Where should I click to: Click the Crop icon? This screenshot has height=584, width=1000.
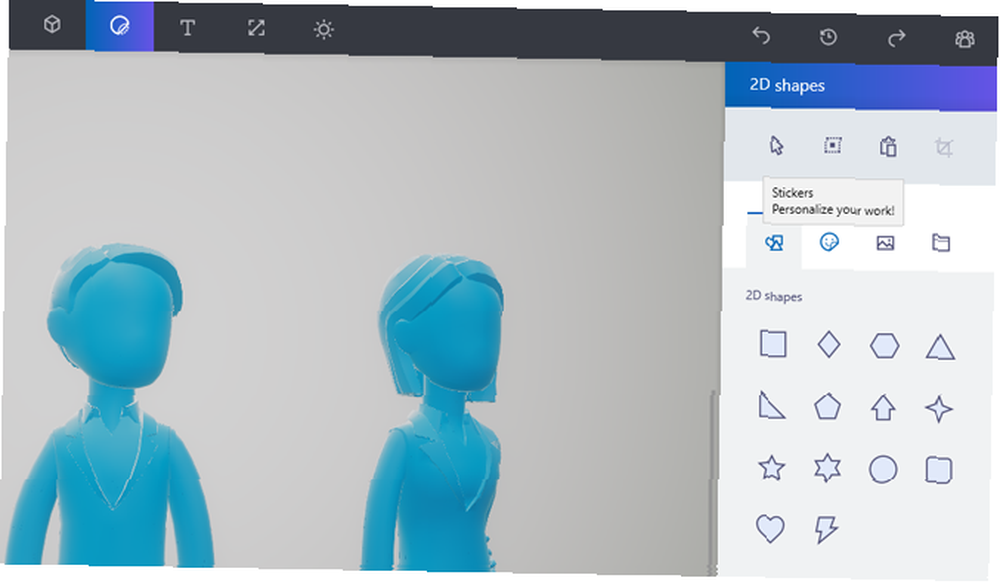[x=944, y=148]
